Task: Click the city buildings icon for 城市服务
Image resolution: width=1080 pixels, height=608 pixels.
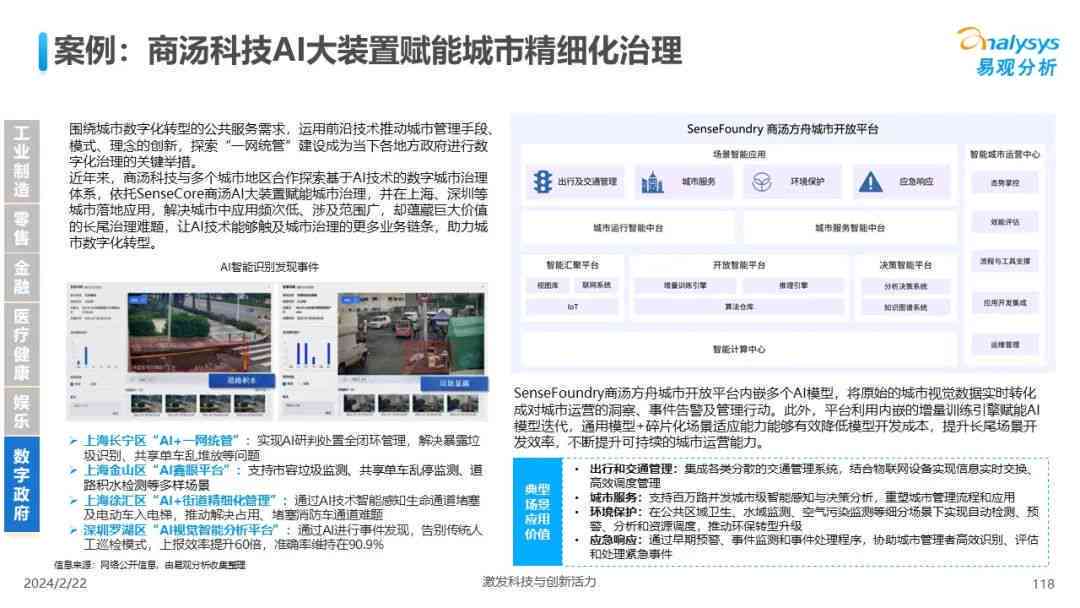Action: (652, 182)
